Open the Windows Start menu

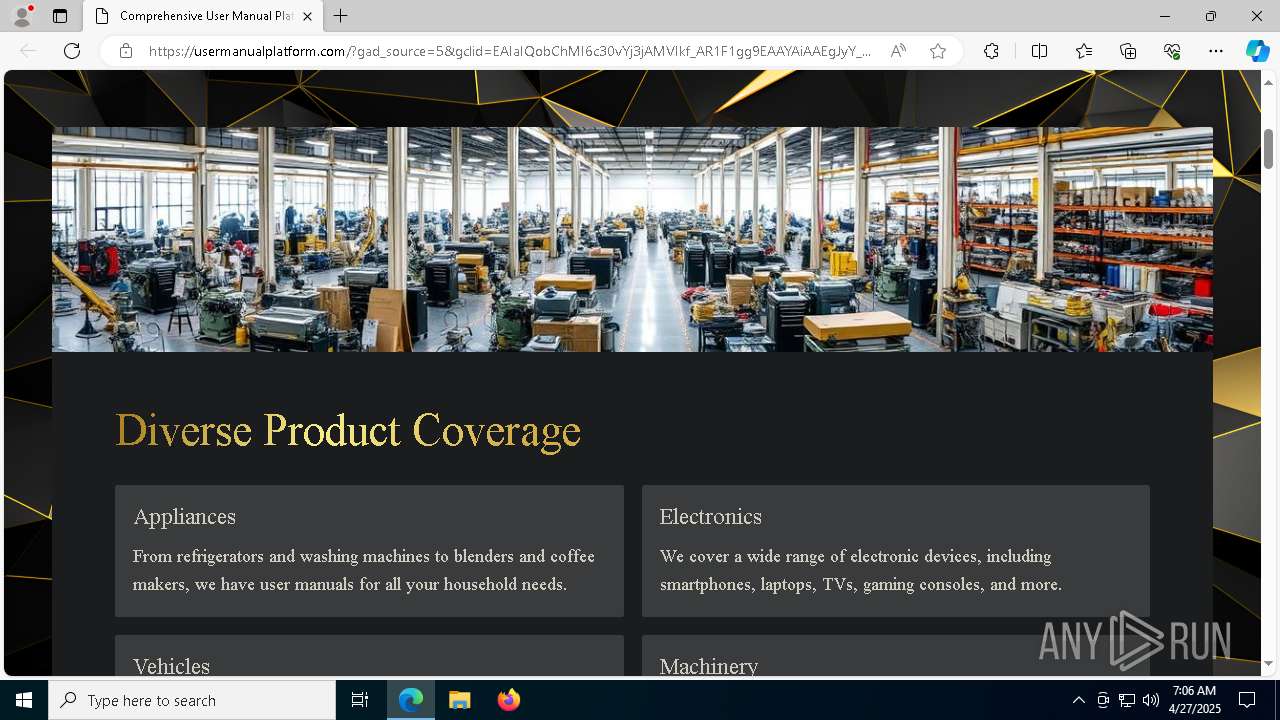[24, 700]
